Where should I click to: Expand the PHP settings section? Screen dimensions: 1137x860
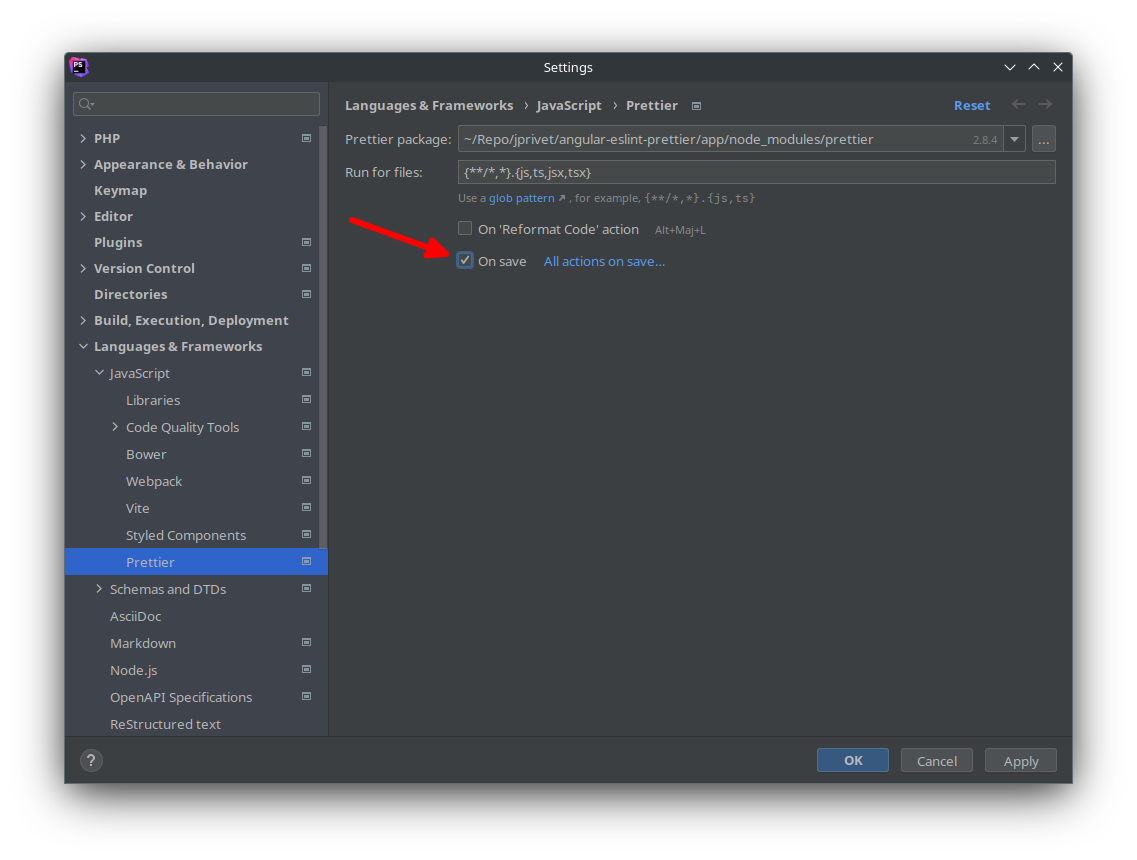point(83,138)
